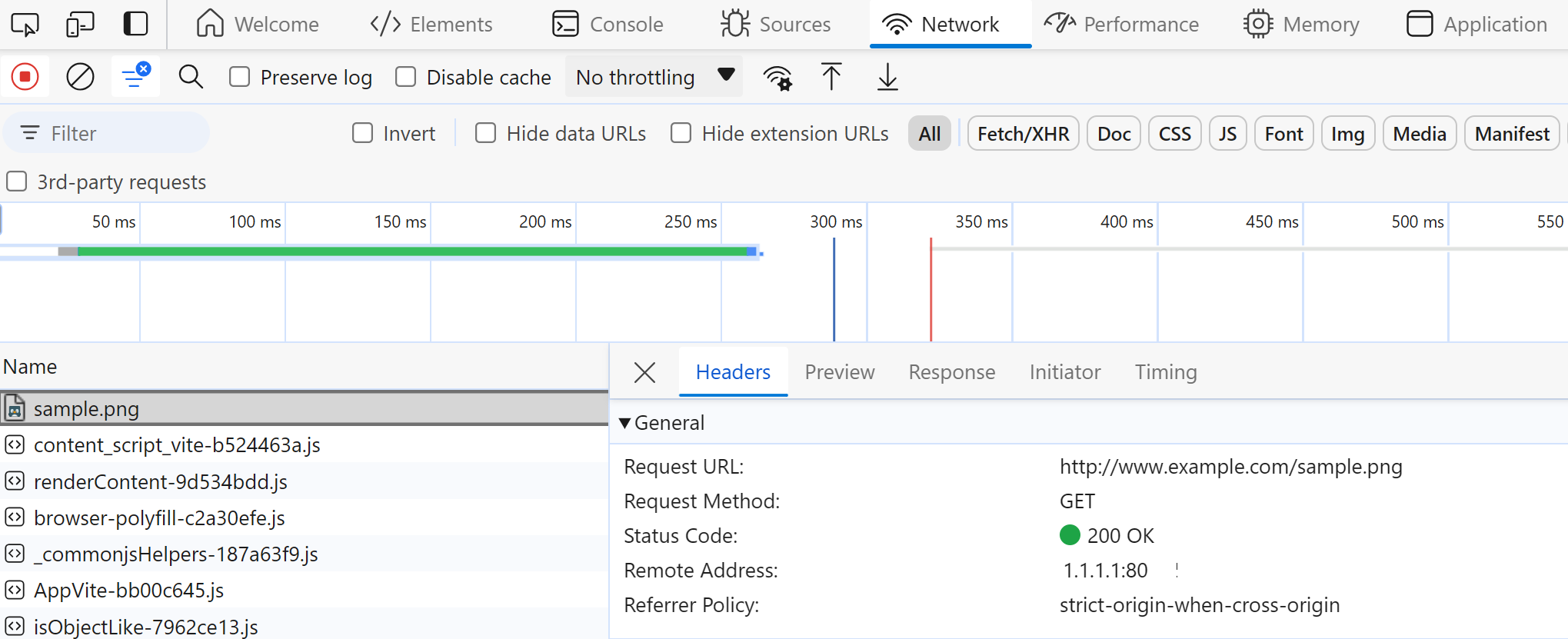
Task: Select AppVite-bb00c645.js request
Action: pyautogui.click(x=304, y=590)
